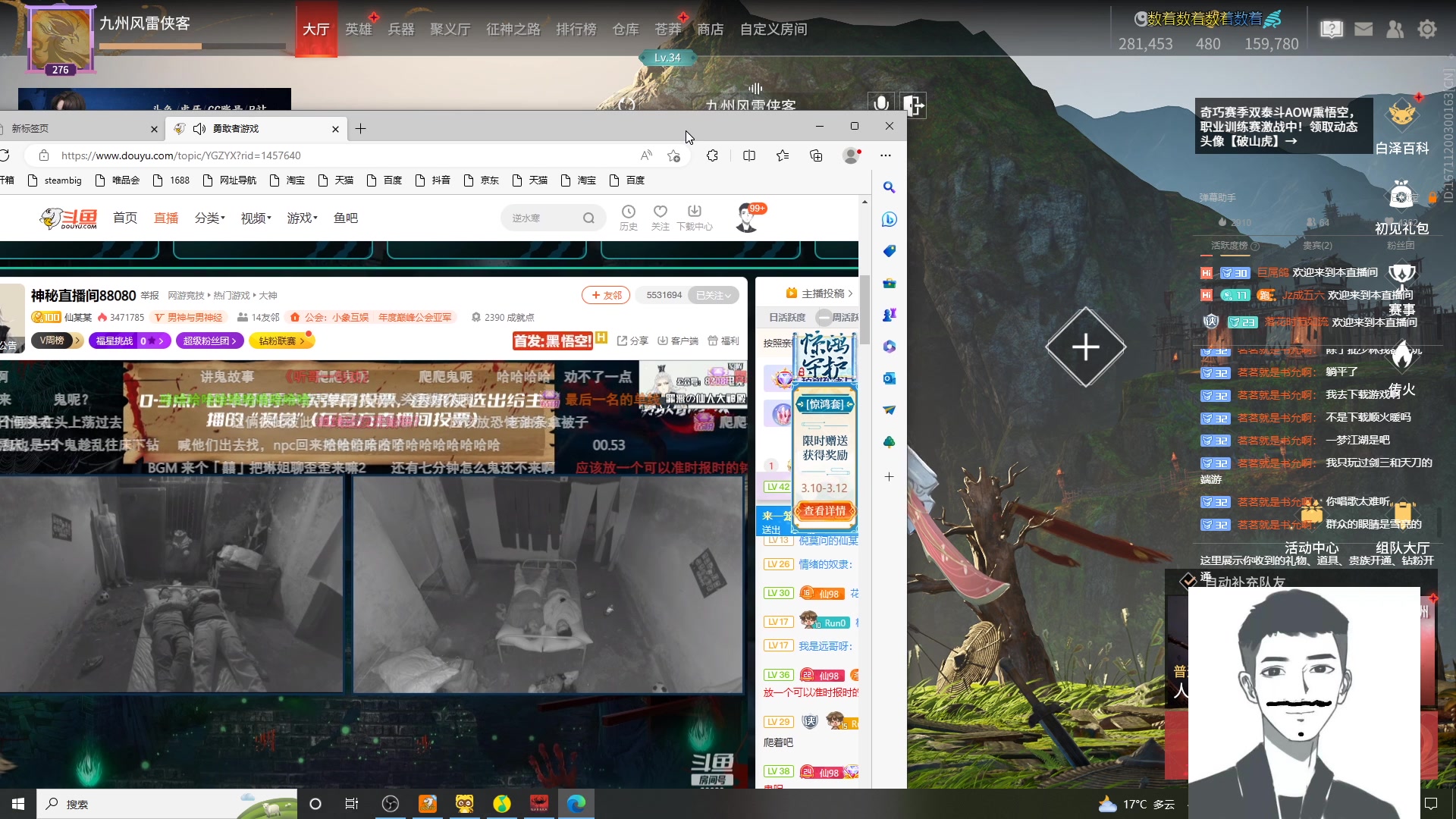
Task: Switch to 兵器 tab in game
Action: (401, 30)
